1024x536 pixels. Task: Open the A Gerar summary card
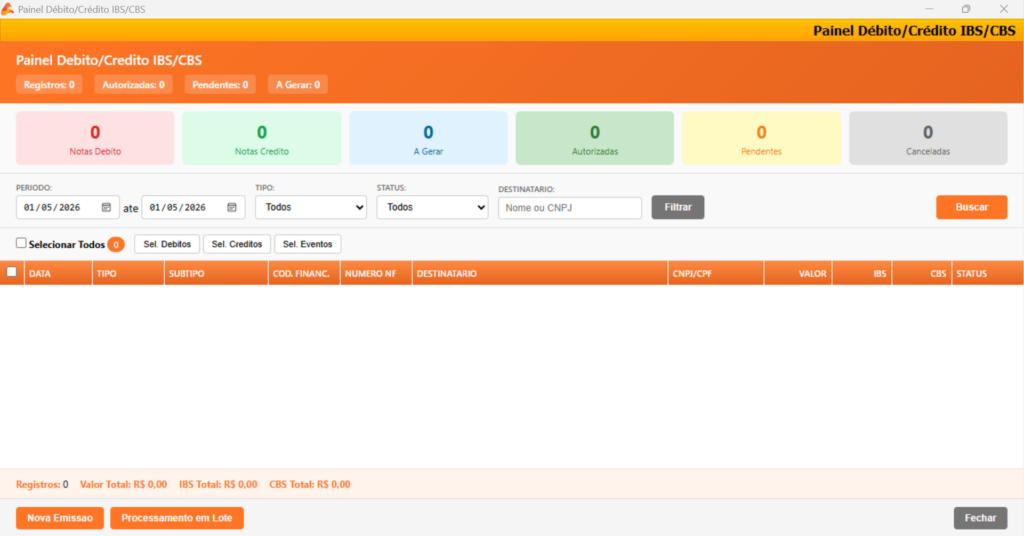pos(428,138)
